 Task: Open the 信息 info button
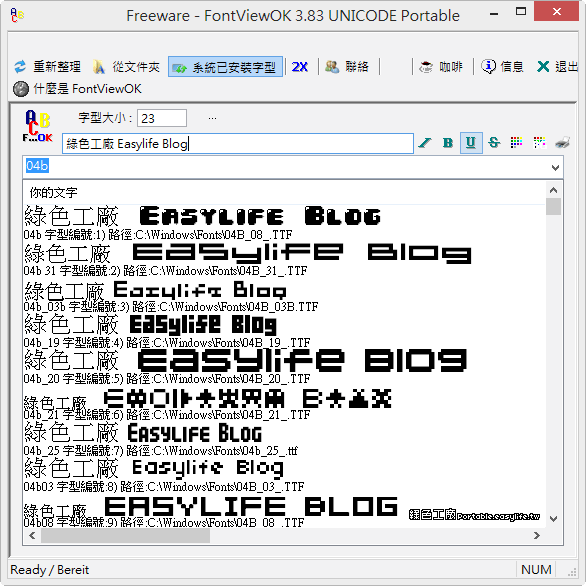(x=502, y=67)
